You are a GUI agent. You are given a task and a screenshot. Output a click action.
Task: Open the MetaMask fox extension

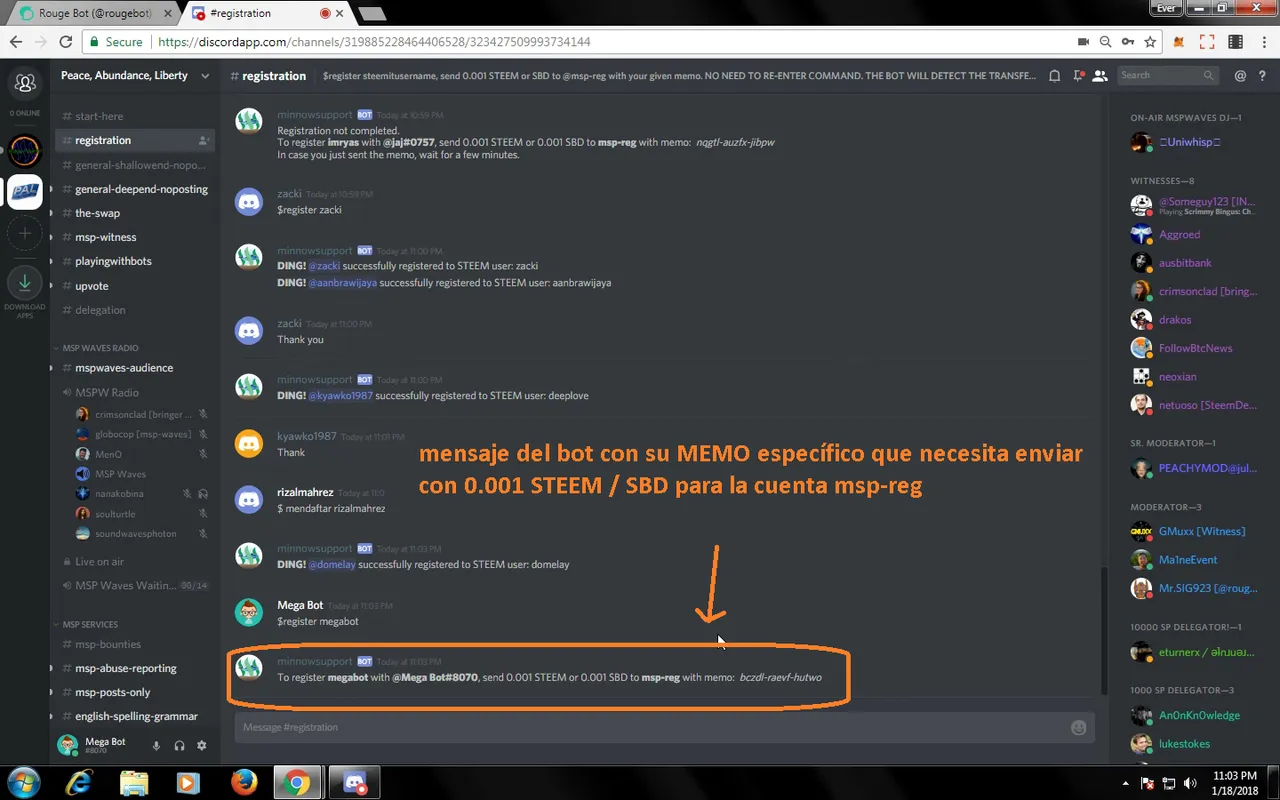tap(1180, 42)
